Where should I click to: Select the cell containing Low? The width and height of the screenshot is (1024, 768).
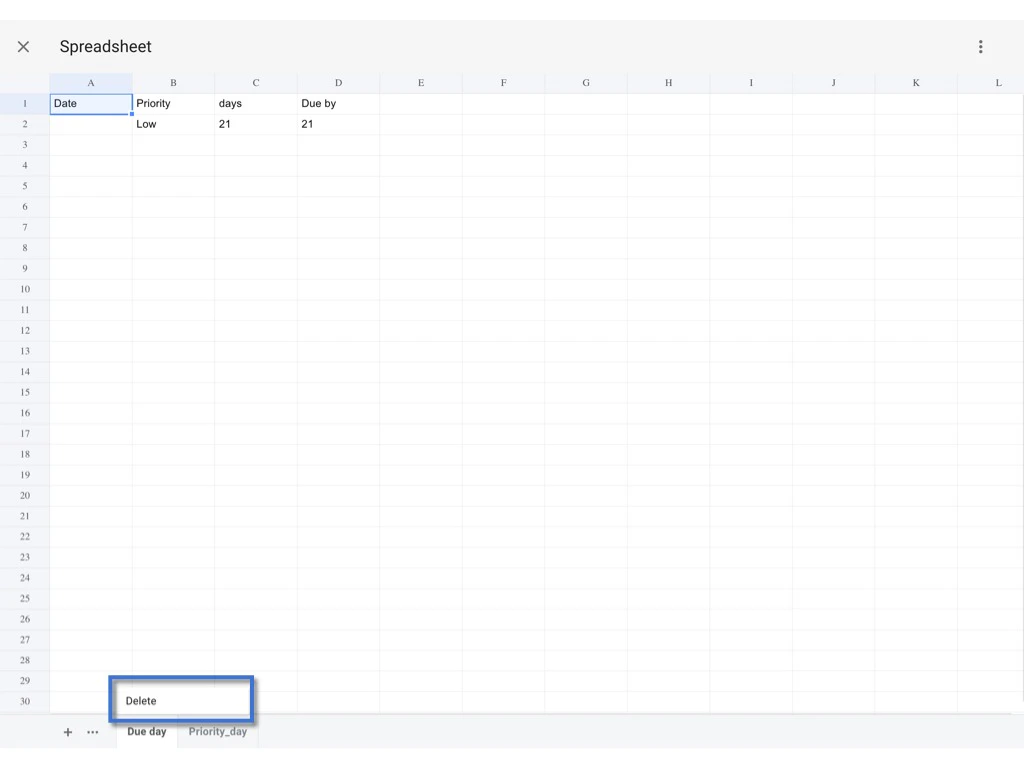172,124
